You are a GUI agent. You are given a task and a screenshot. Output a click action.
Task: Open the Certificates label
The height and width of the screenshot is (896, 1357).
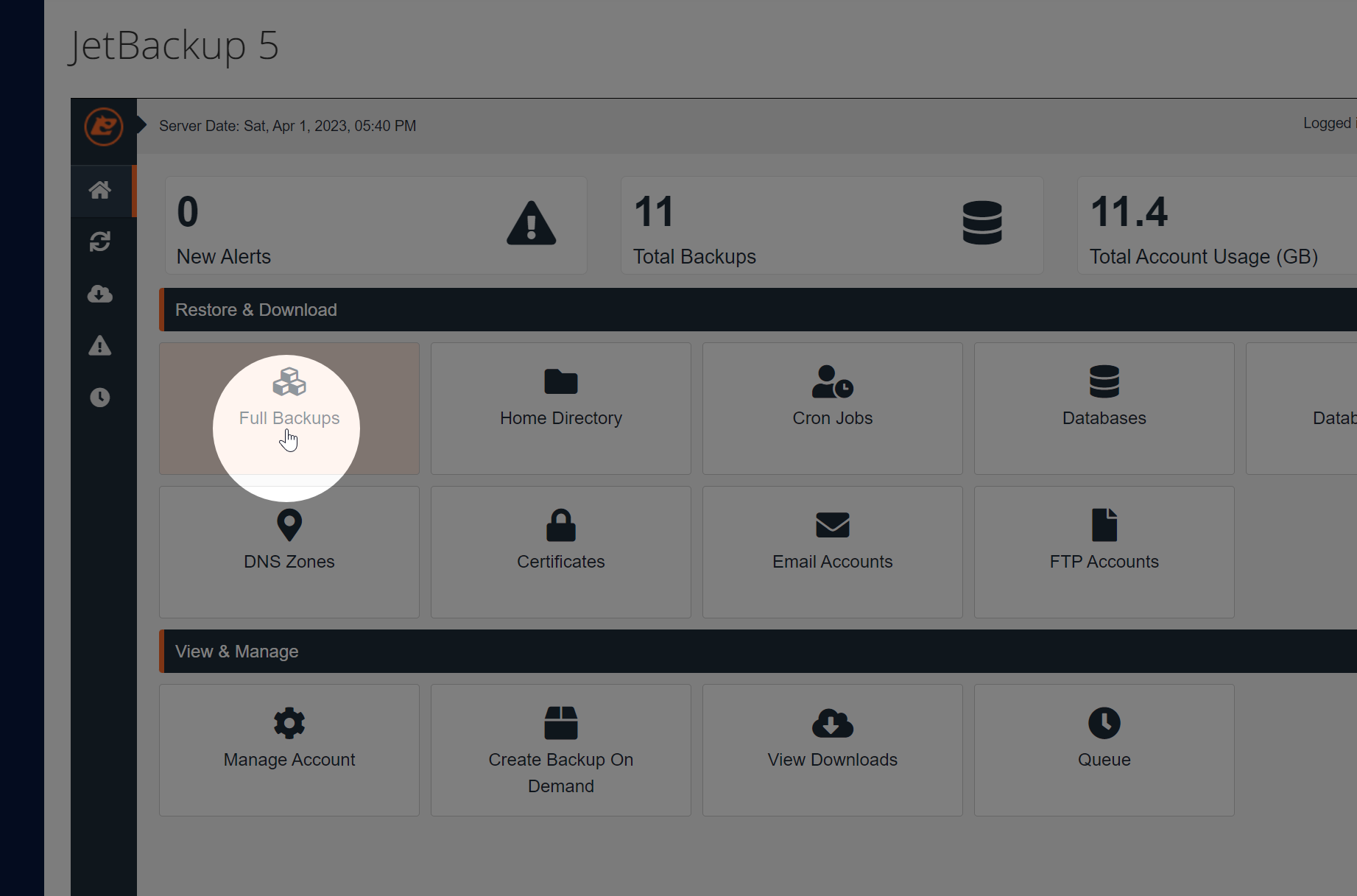point(561,562)
